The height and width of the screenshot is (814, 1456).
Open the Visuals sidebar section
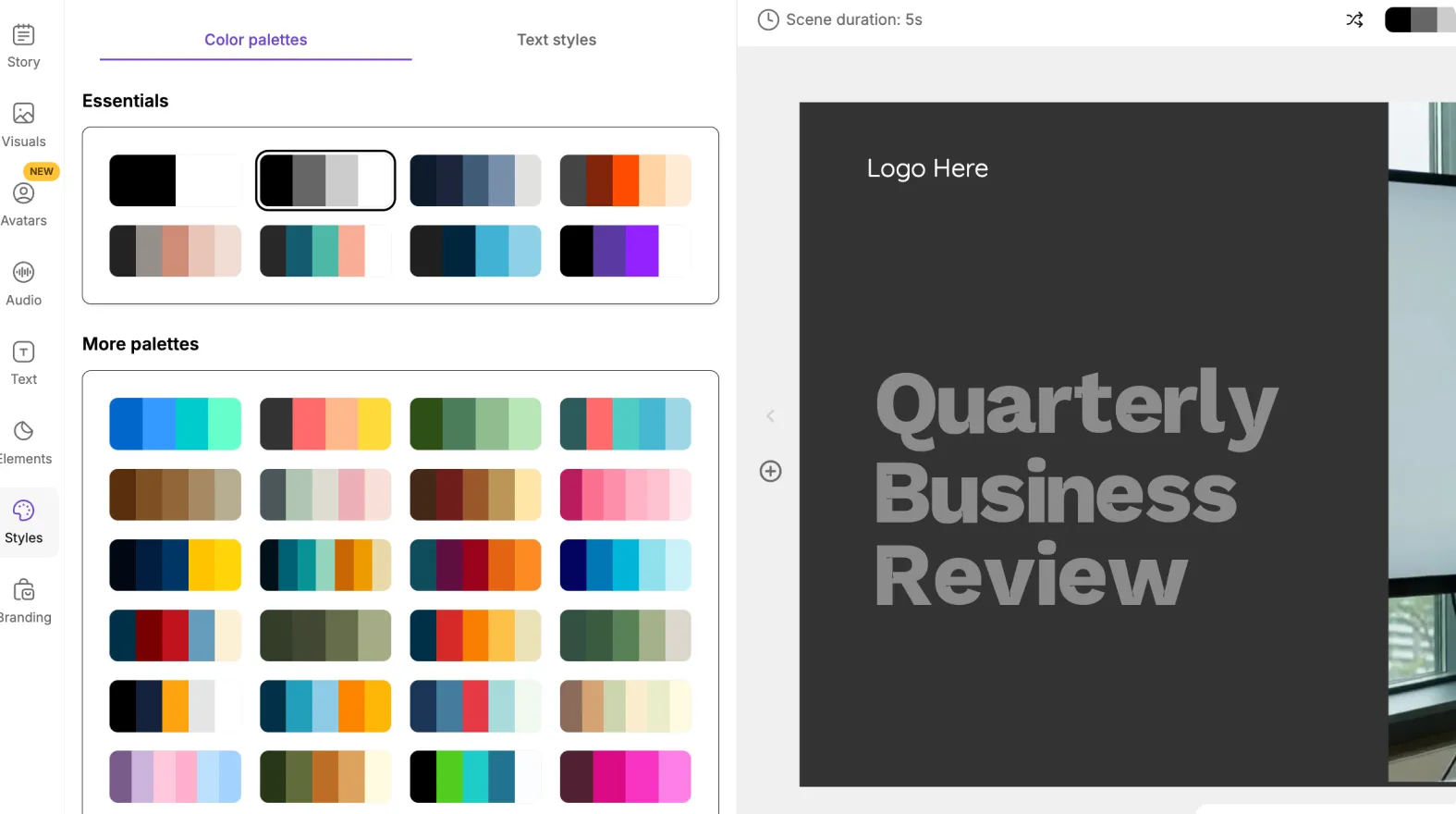pos(24,126)
